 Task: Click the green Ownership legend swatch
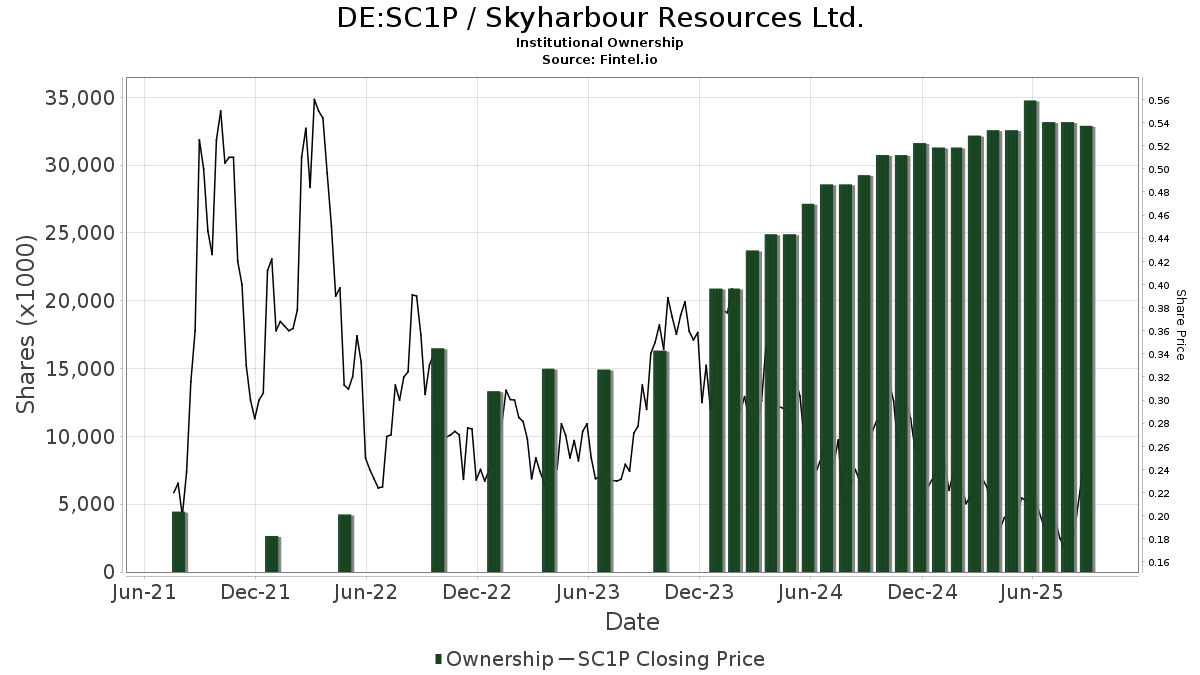tap(438, 659)
